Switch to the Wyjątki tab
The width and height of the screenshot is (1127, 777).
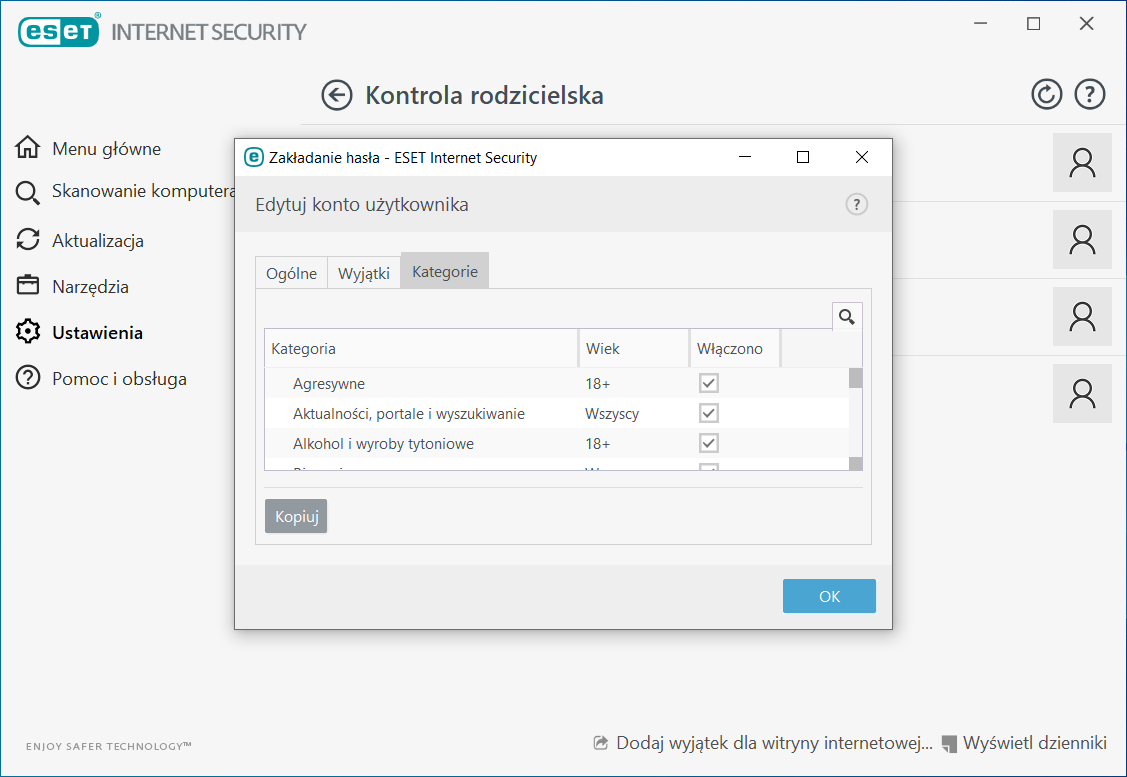coord(364,273)
